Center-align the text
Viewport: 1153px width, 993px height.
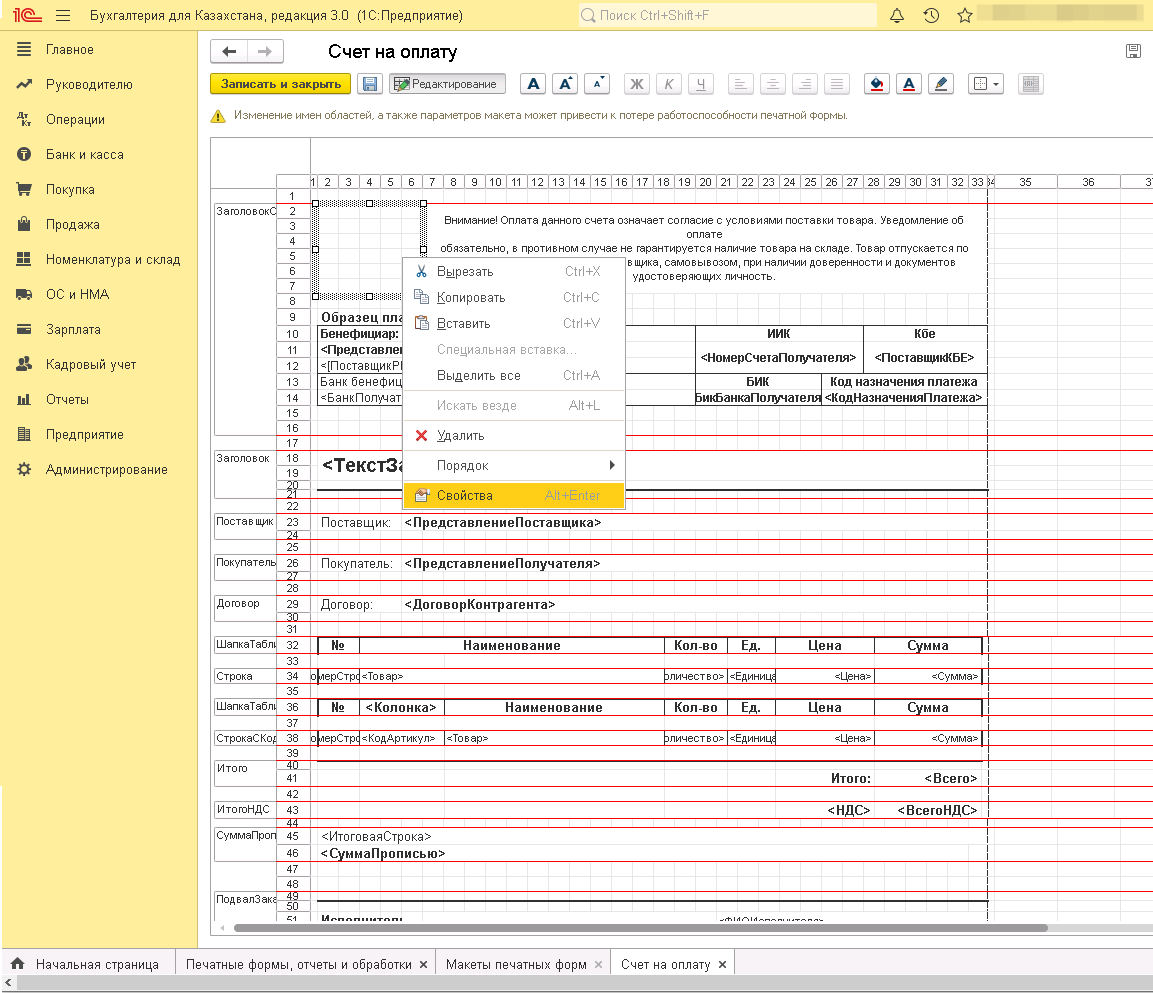point(773,84)
